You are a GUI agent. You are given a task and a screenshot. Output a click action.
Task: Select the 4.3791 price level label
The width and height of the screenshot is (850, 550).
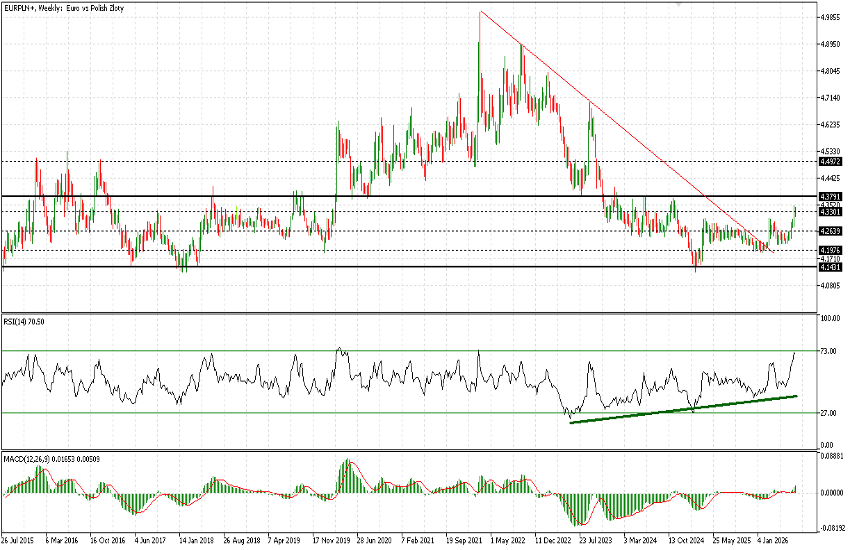(x=830, y=196)
